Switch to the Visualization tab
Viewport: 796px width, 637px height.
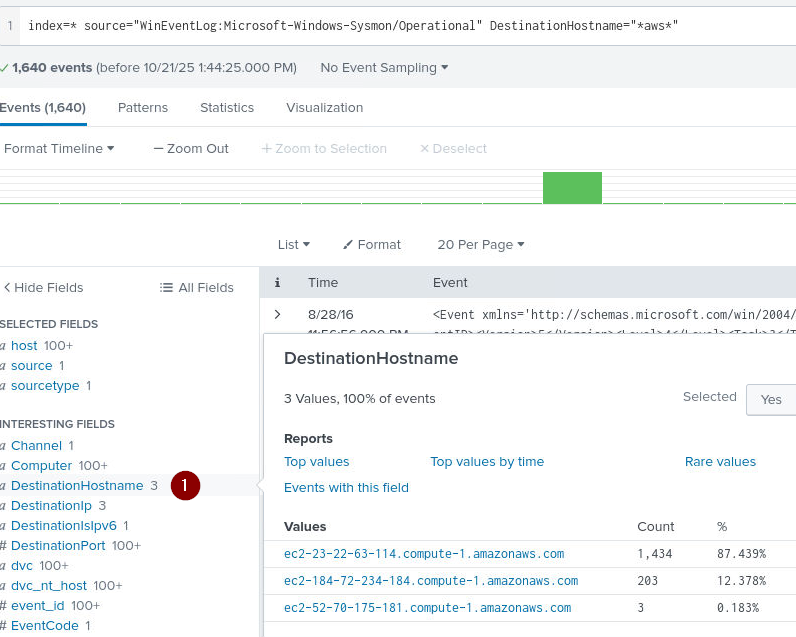(x=324, y=107)
